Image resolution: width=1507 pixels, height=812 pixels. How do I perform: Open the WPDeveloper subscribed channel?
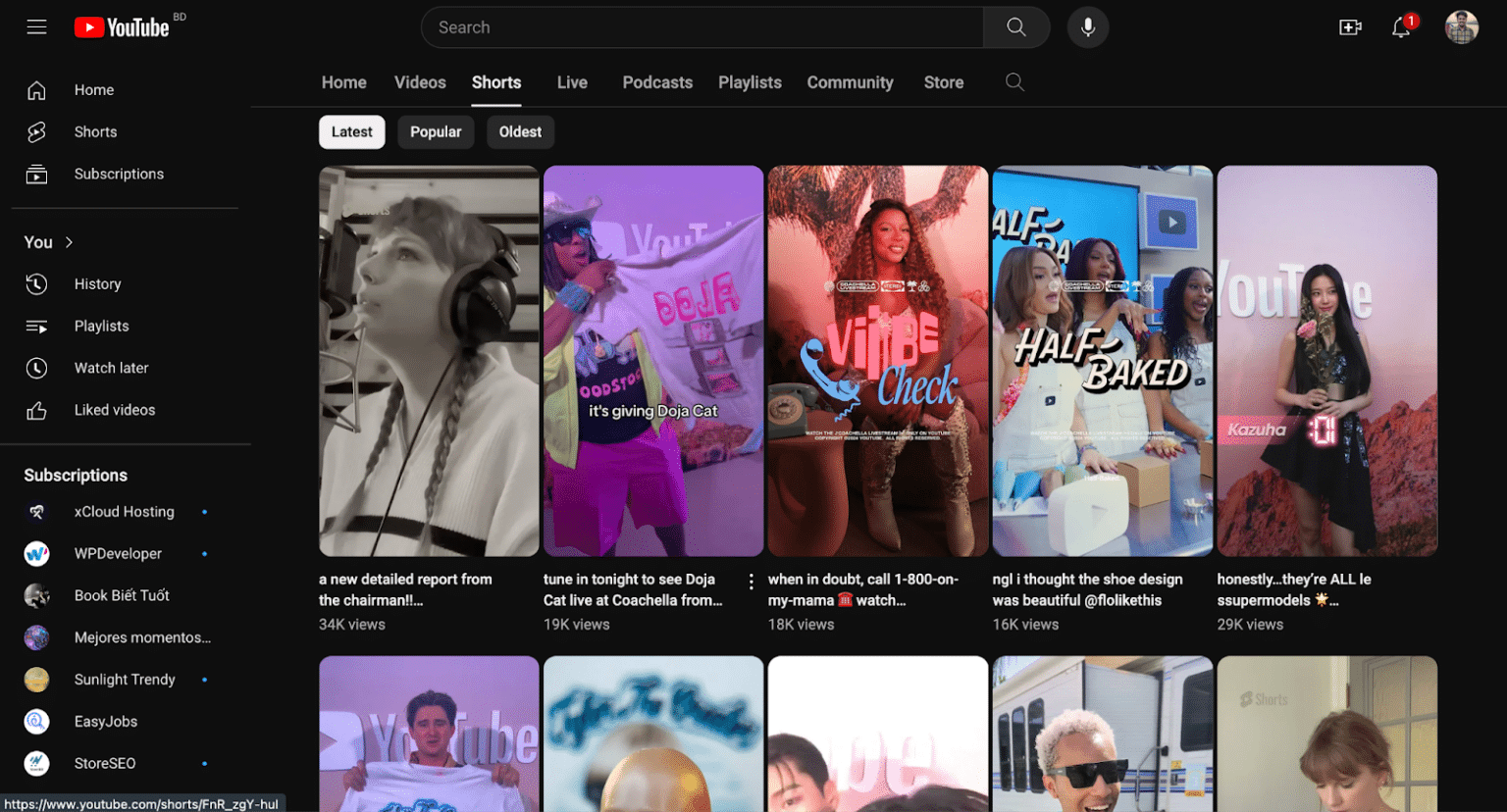tap(118, 553)
